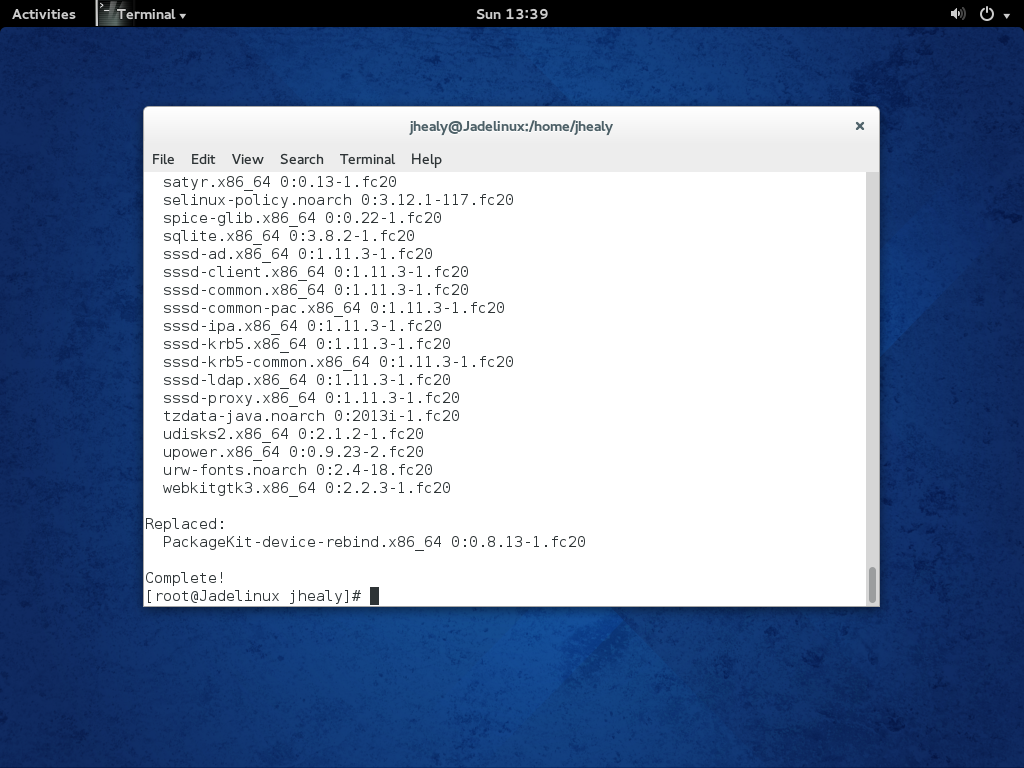Click the sssd-krb5.x86_64 line

pos(307,344)
